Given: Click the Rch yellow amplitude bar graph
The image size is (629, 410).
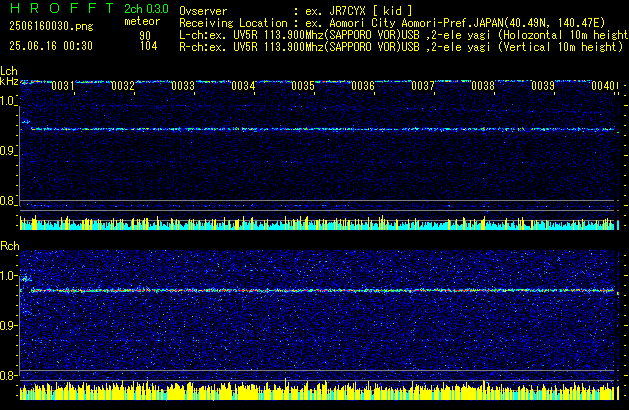Looking at the screenshot, I should click(x=317, y=391).
